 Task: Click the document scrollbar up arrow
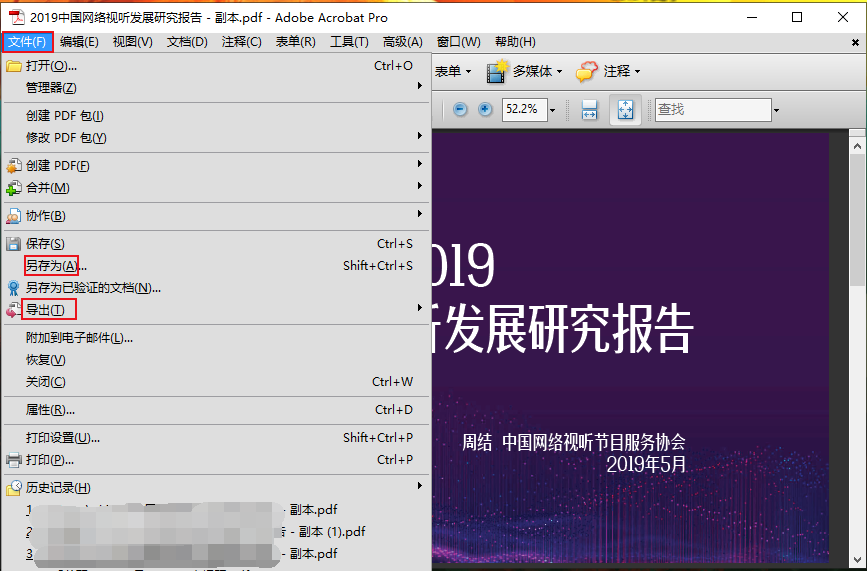[858, 146]
